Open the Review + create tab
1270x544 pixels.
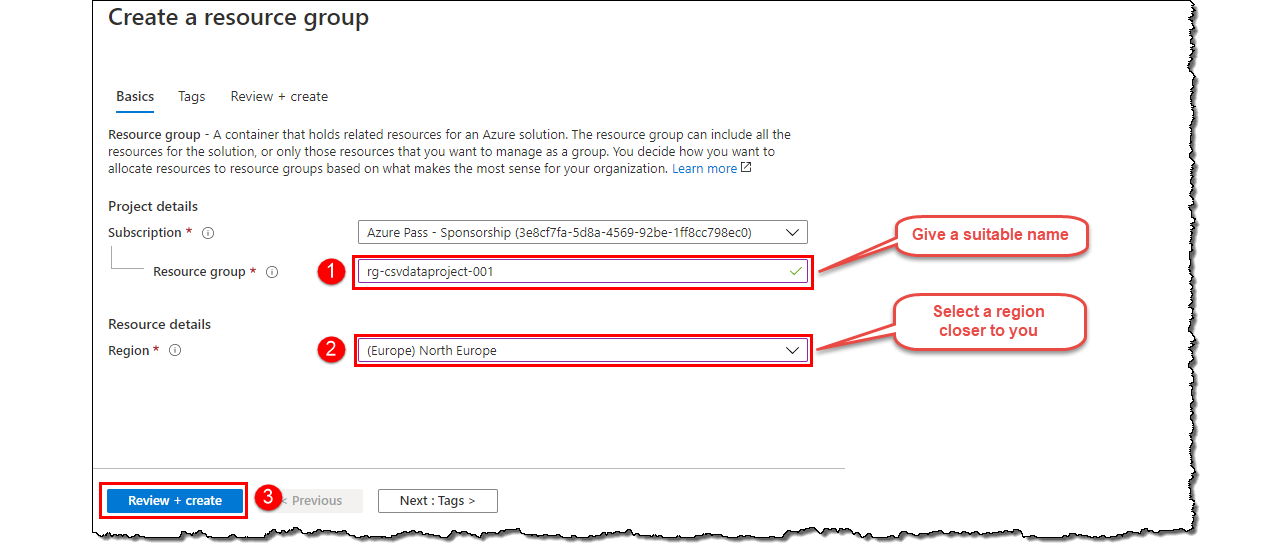coord(279,97)
